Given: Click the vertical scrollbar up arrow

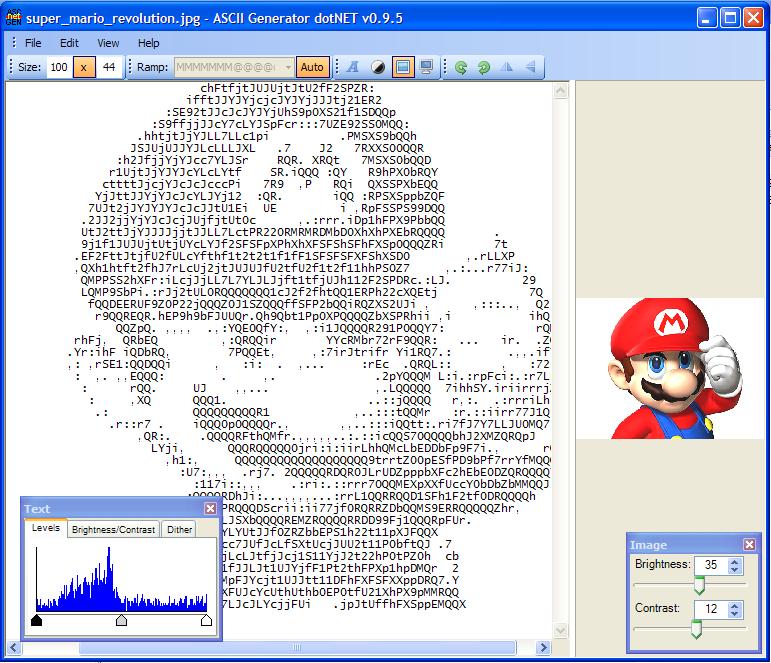Looking at the screenshot, I should [561, 90].
